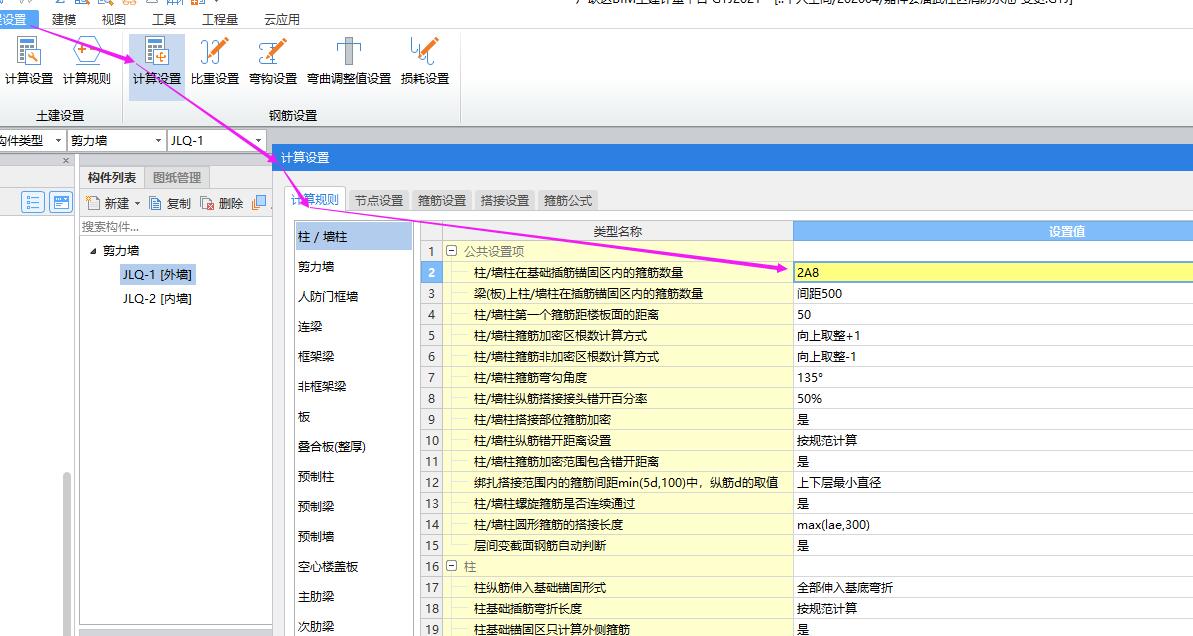
Task: Click the 间距500 value cell
Action: [993, 294]
